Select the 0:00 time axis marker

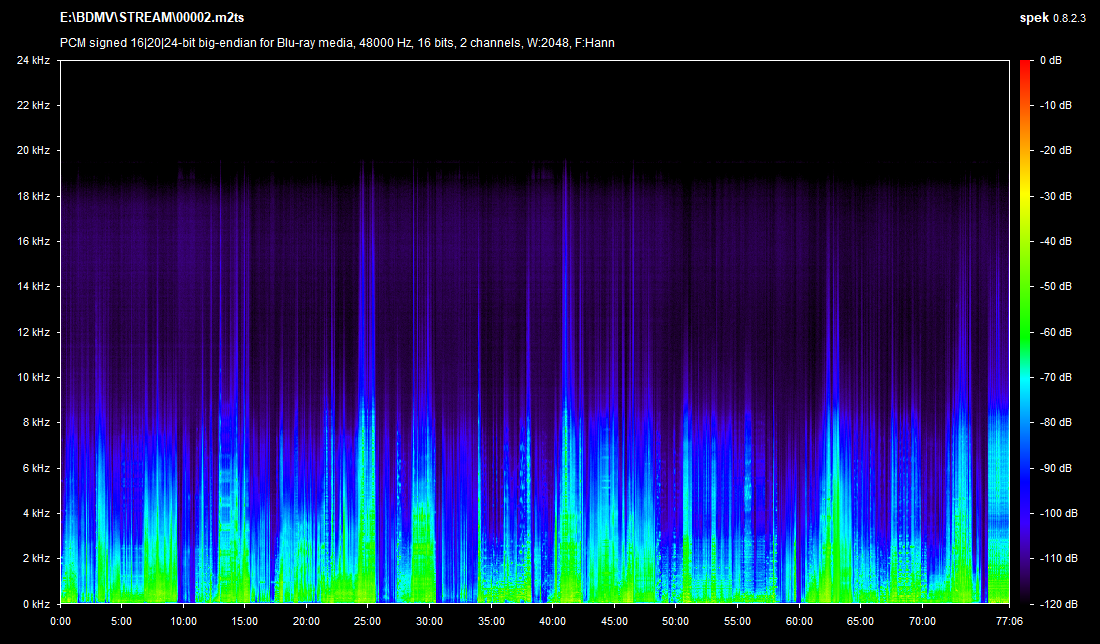coord(60,621)
